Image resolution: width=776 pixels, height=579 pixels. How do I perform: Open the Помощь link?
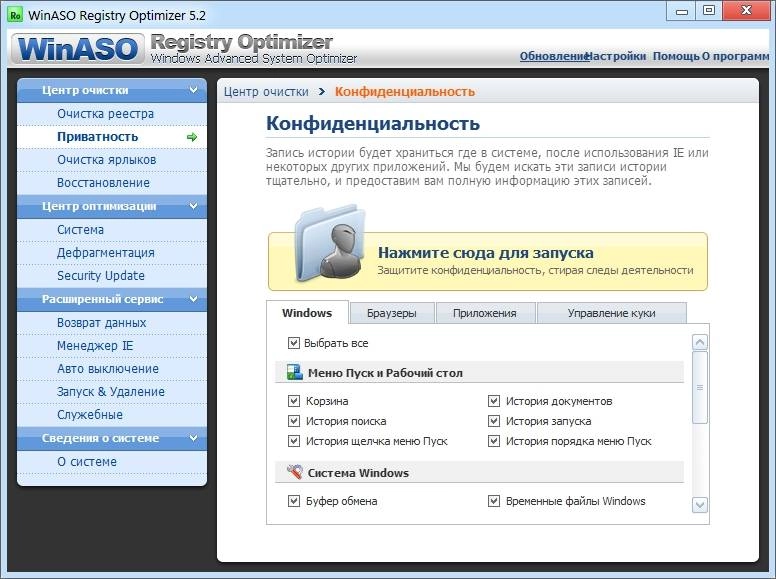676,56
